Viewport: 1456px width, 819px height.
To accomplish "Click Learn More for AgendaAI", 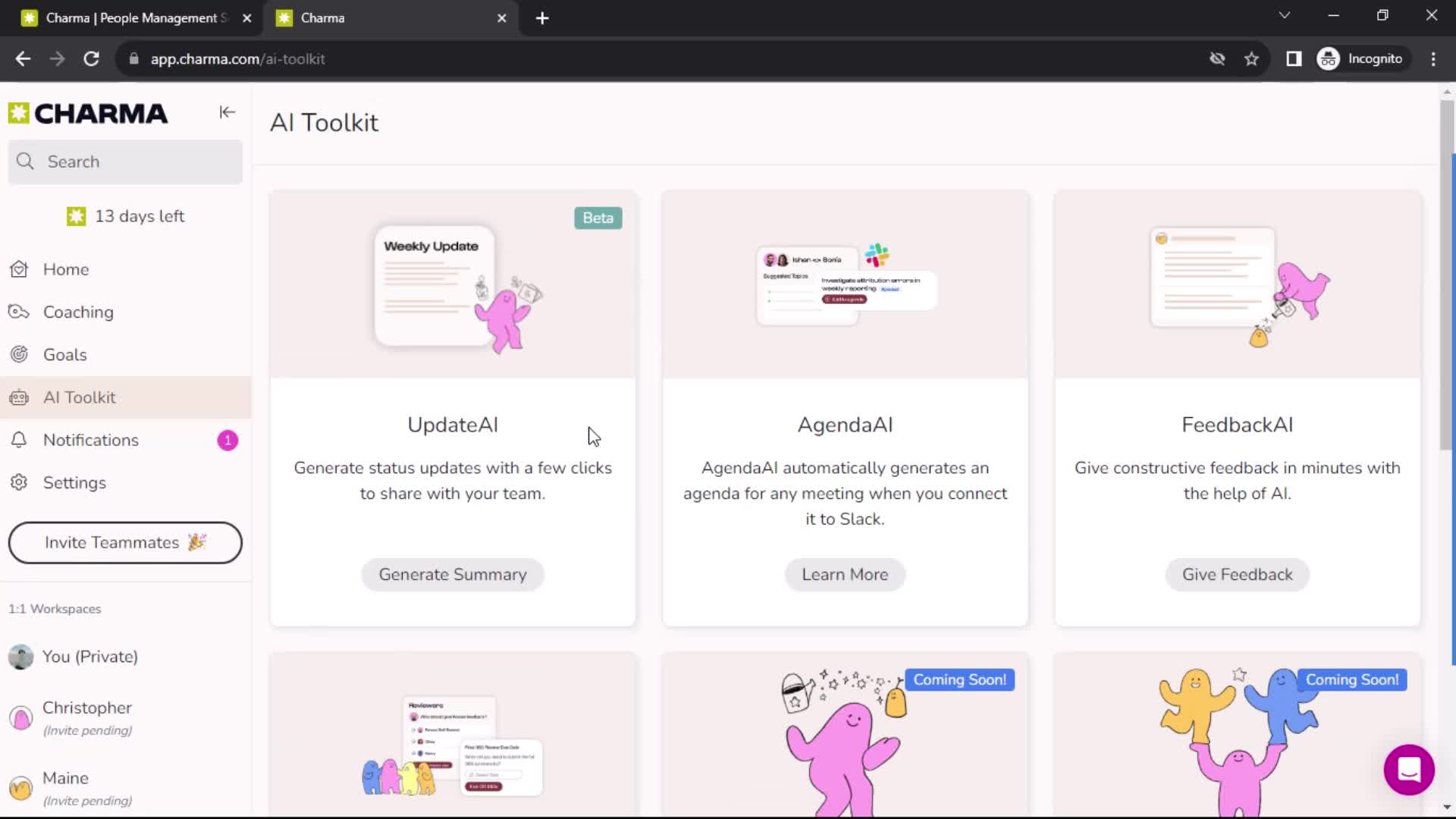I will tap(845, 575).
